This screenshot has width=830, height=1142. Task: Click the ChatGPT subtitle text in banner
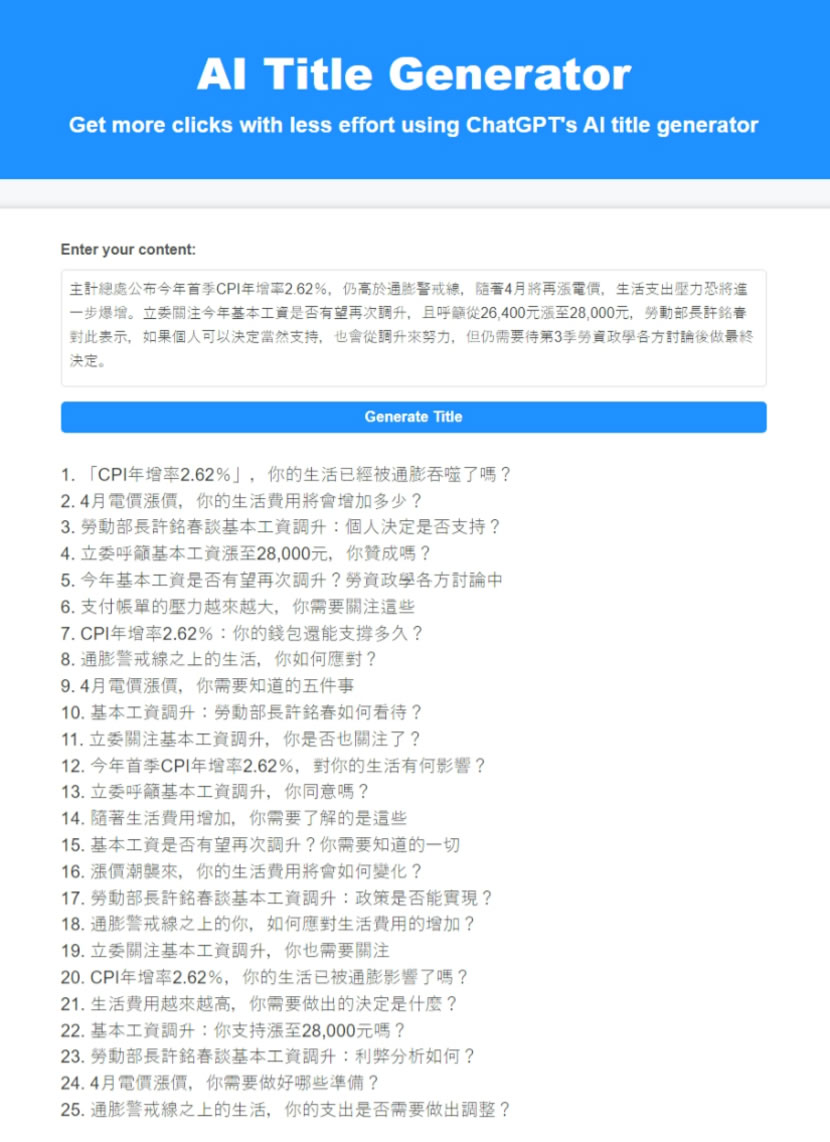[413, 126]
